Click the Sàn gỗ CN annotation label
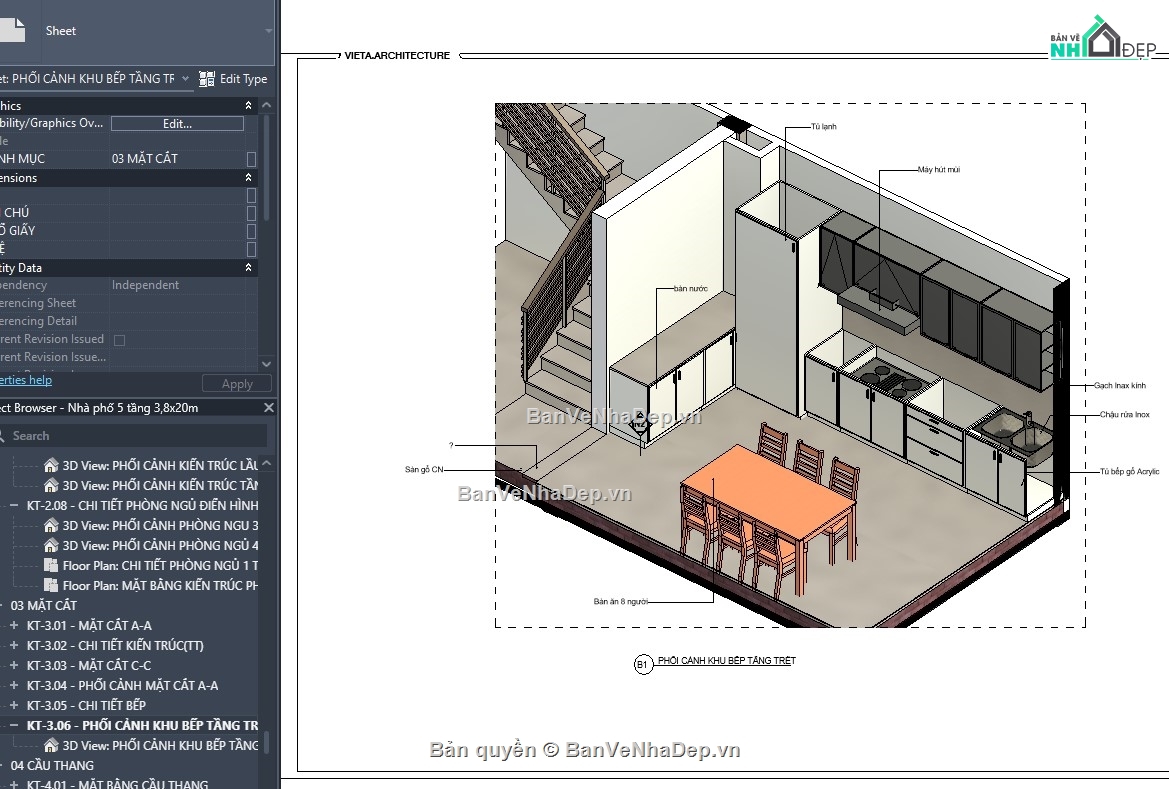The height and width of the screenshot is (789, 1169). (424, 470)
